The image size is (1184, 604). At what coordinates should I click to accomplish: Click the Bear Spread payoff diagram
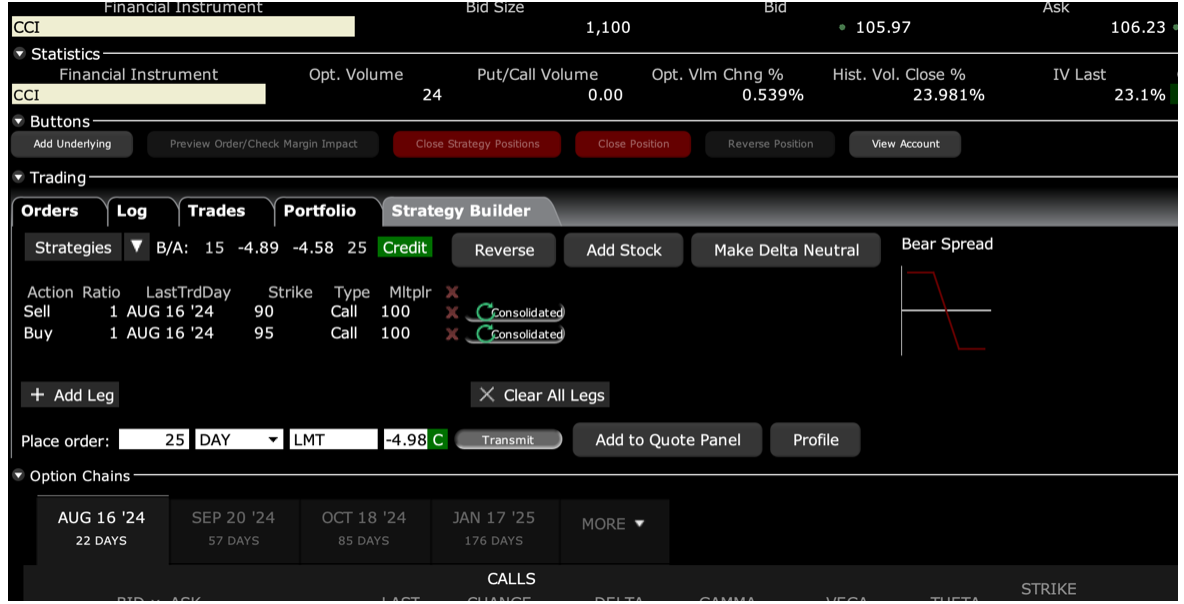tap(946, 310)
